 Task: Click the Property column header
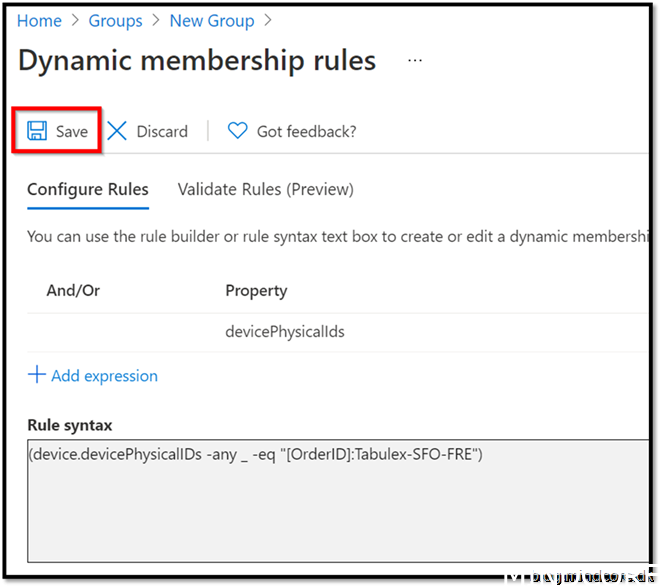(256, 291)
